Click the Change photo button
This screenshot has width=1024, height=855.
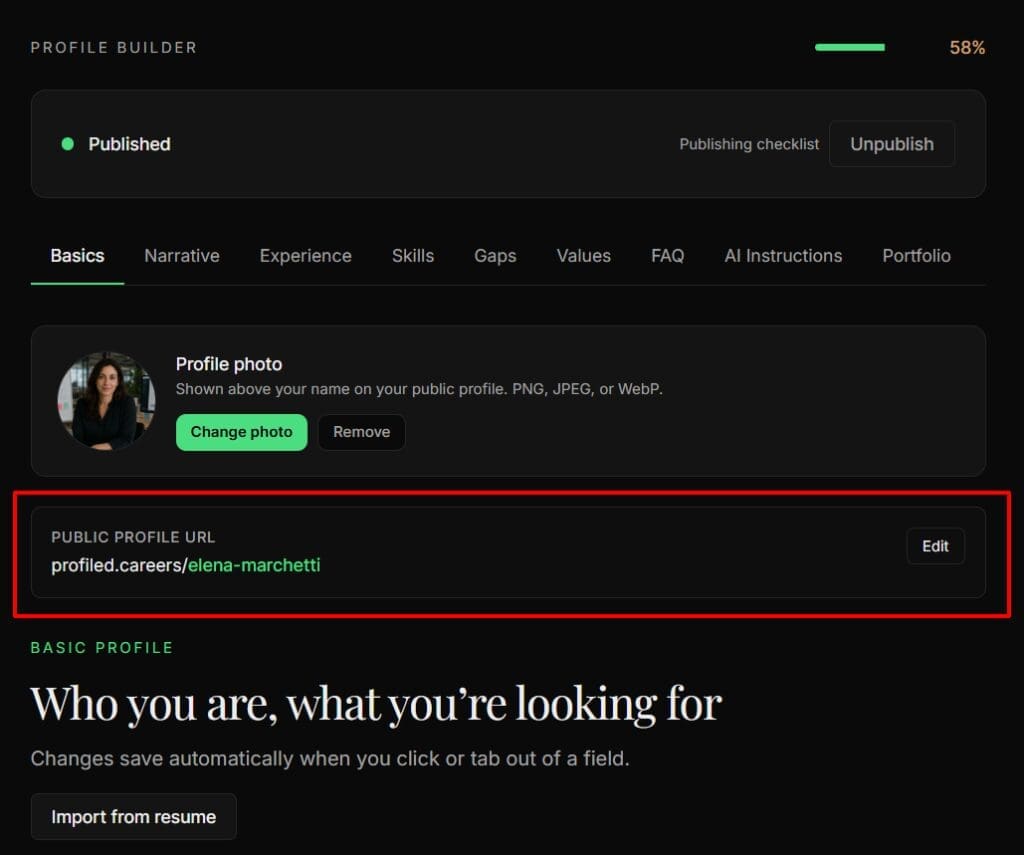pyautogui.click(x=241, y=432)
